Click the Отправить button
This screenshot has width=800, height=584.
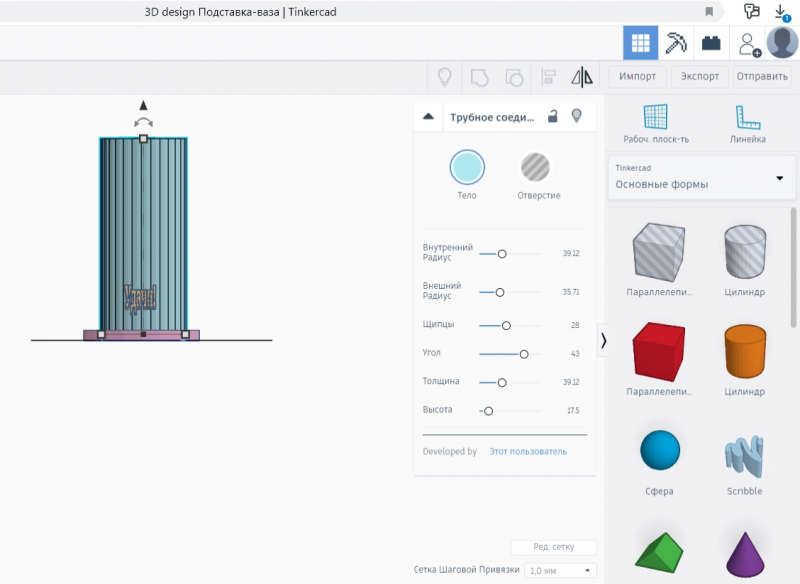(x=762, y=77)
